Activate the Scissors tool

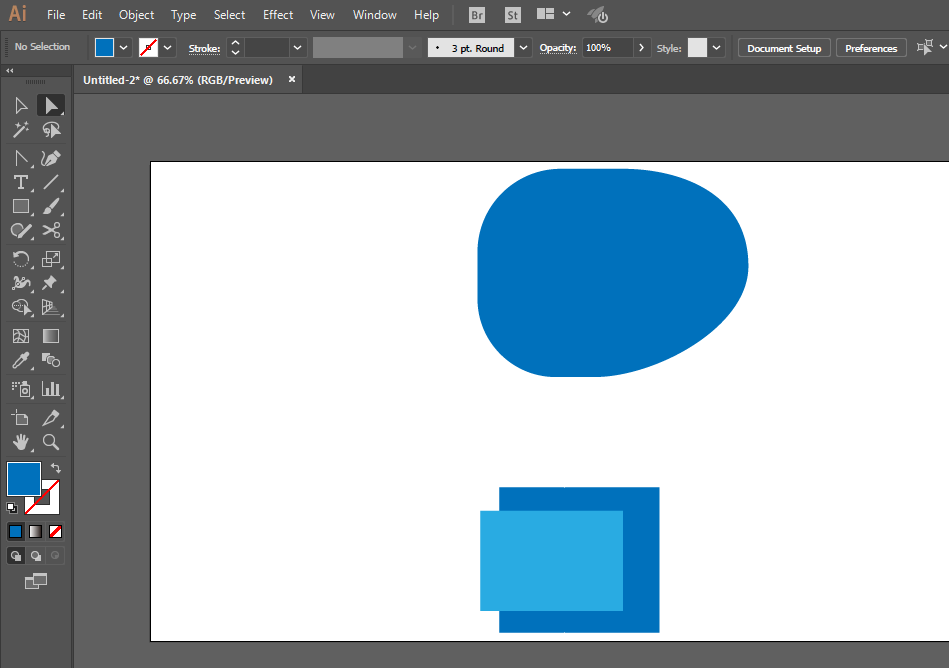(51, 231)
